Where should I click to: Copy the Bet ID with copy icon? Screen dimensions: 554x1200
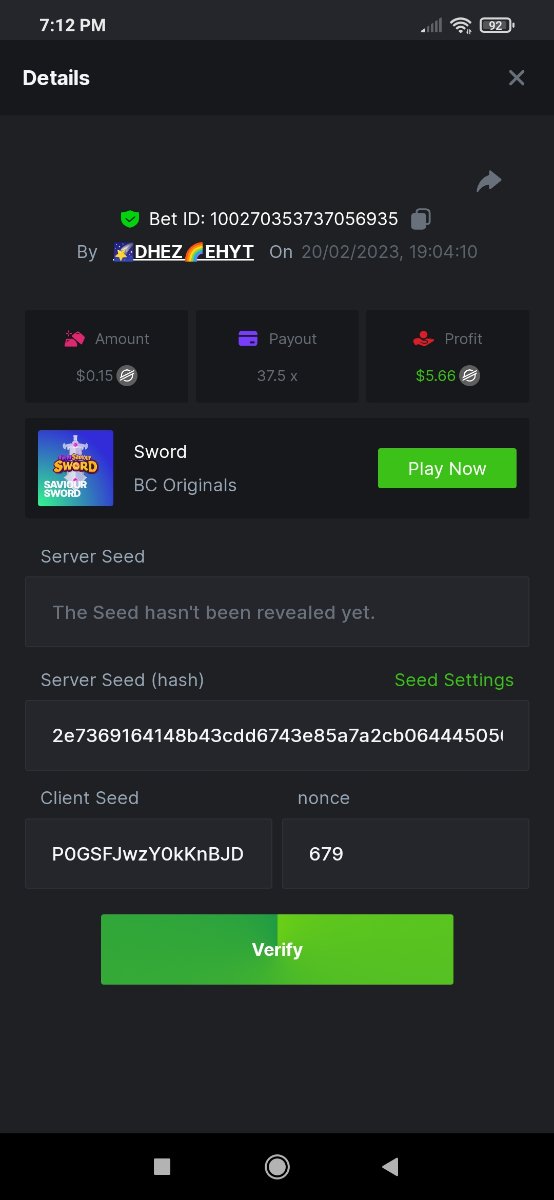pos(421,219)
